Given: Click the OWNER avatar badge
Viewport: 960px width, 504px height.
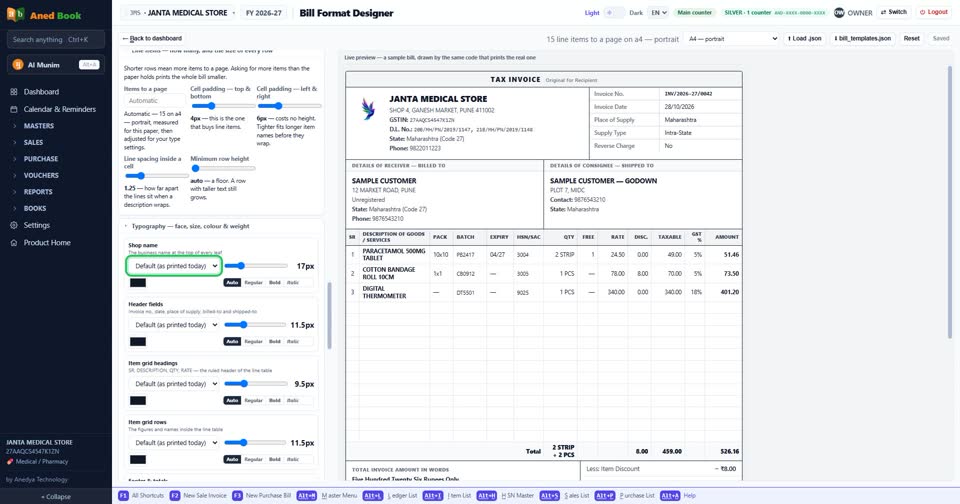Looking at the screenshot, I should [x=839, y=12].
